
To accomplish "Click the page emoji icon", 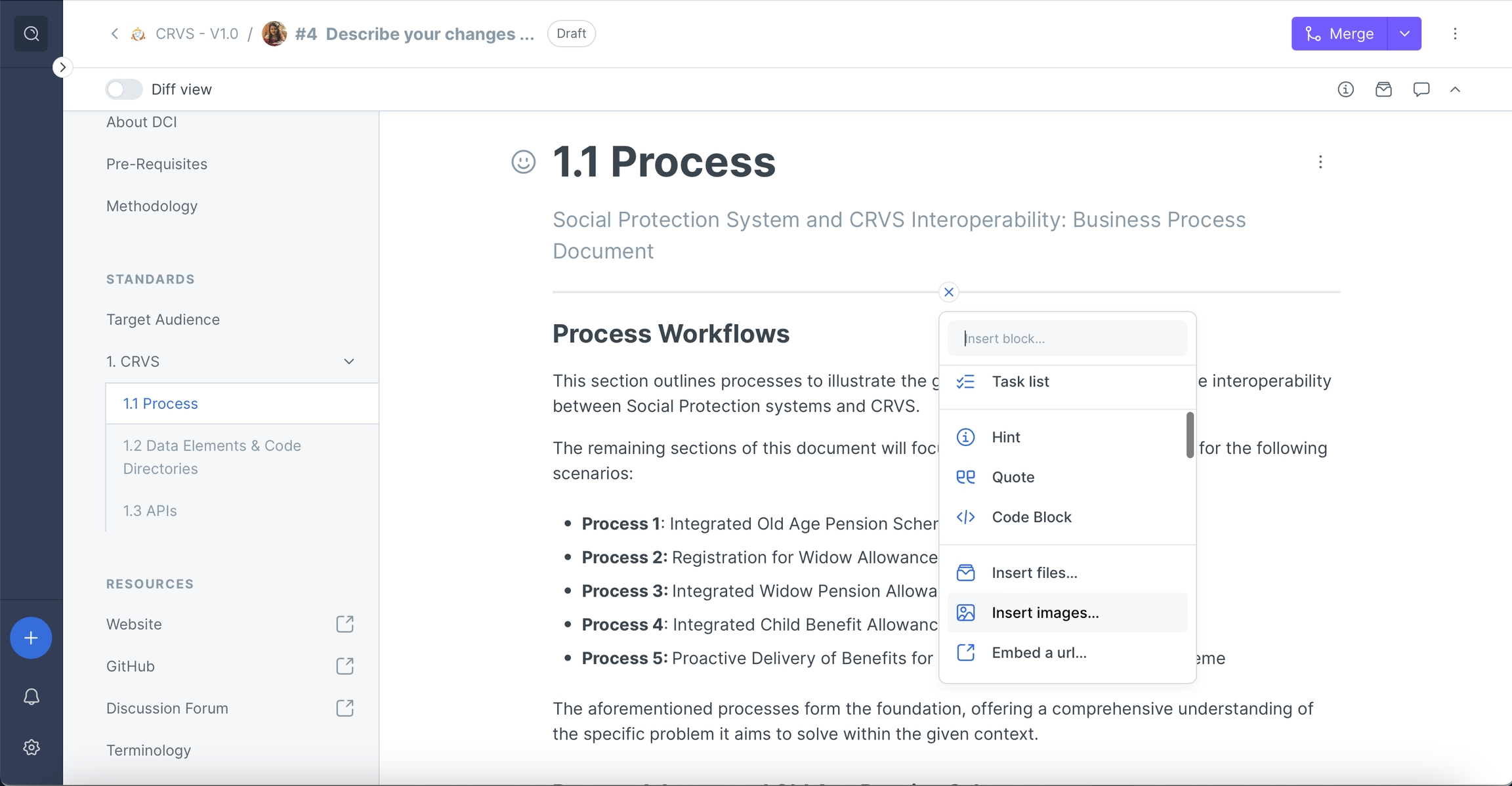I will pyautogui.click(x=523, y=161).
